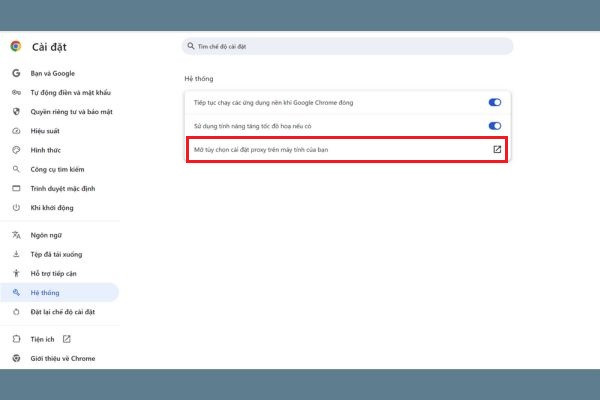Click the shield icon for Quyền riêng tư
Image resolution: width=600 pixels, height=400 pixels.
click(16, 111)
